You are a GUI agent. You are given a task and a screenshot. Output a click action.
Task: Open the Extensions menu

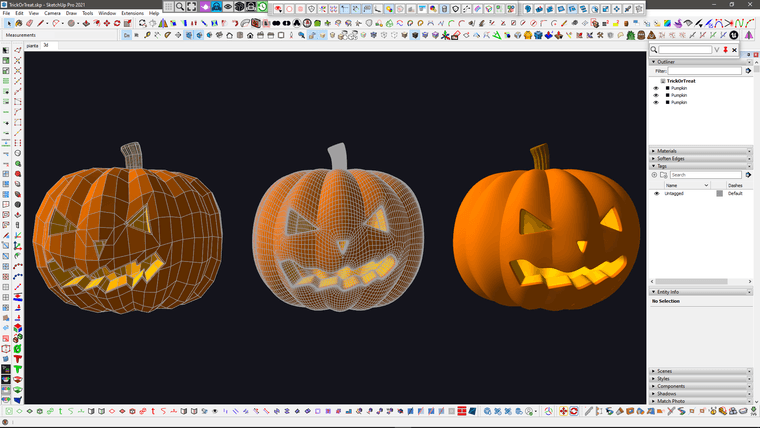click(x=132, y=13)
